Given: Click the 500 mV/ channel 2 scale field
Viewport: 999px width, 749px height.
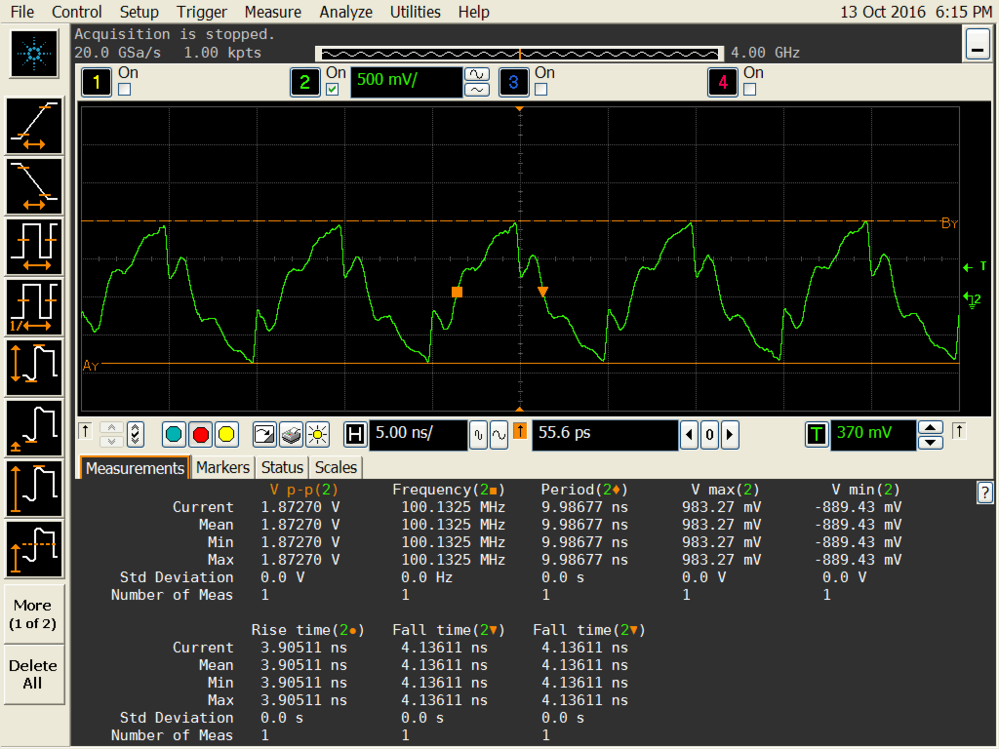Looking at the screenshot, I should (x=406, y=82).
